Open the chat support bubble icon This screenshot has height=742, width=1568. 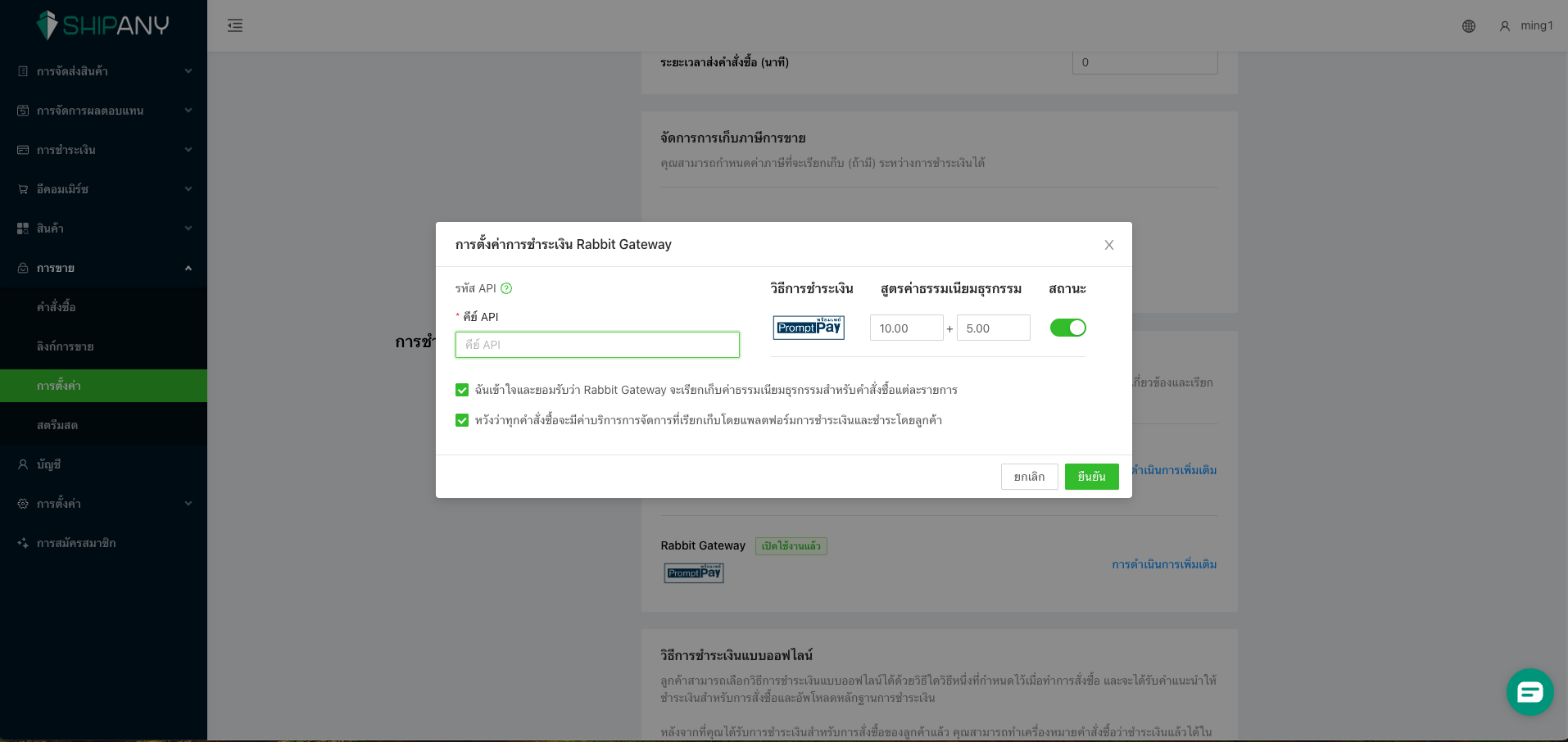pos(1529,692)
